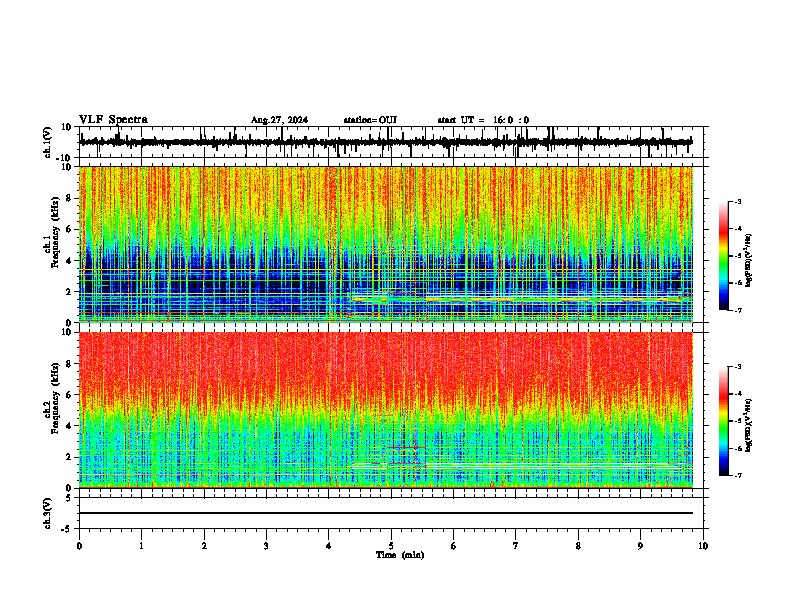The image size is (792, 612).
Task: Click the ch.2 "Frequency (kHz)" axis label
Action: pyautogui.click(x=55, y=398)
